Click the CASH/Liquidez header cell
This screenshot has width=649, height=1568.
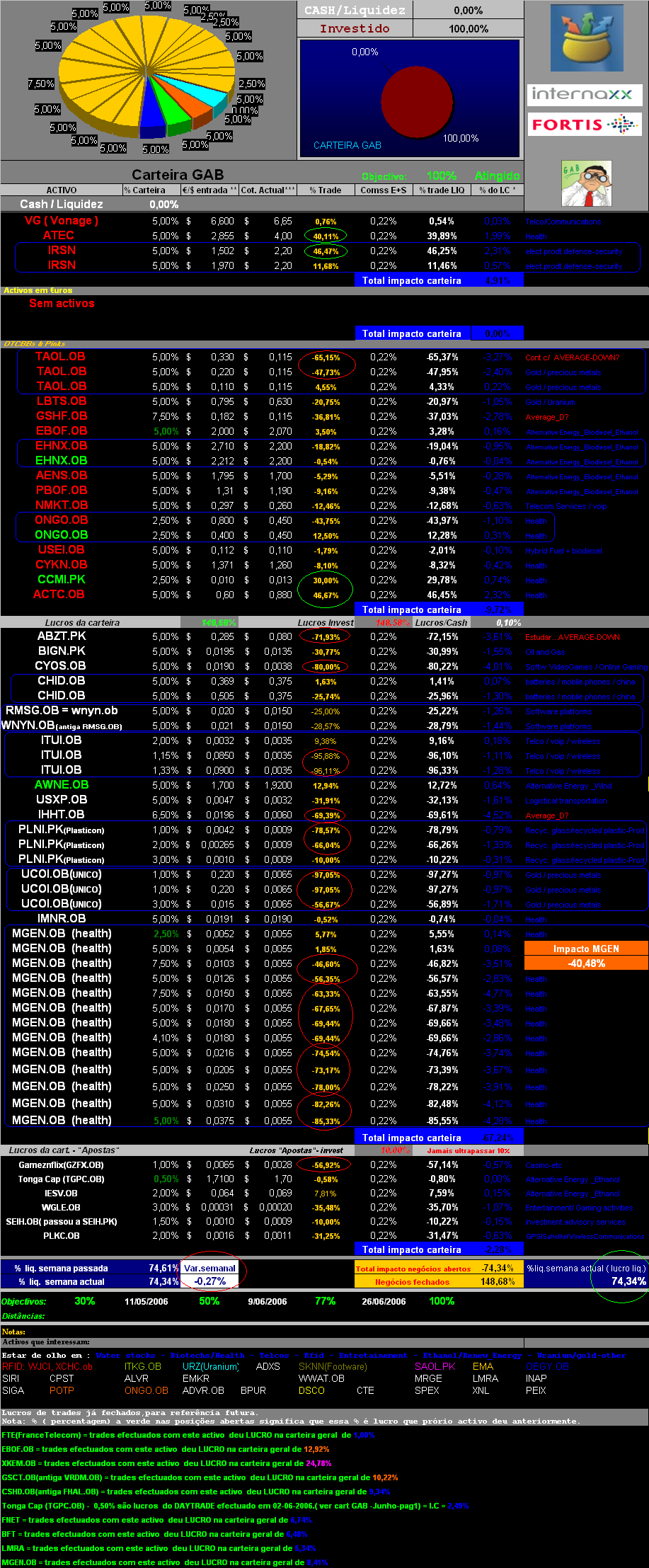pyautogui.click(x=355, y=10)
